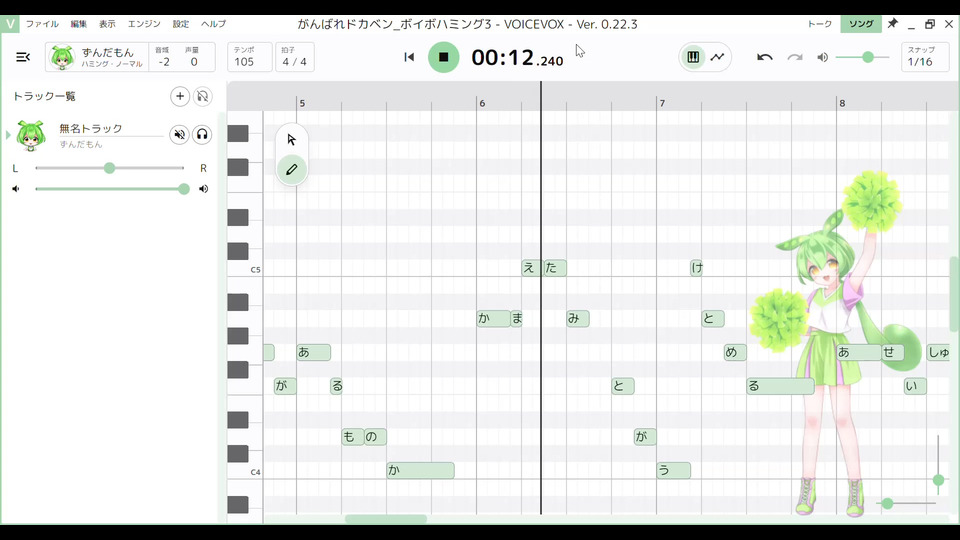This screenshot has width=960, height=540.
Task: Jump to the song beginning
Action: pos(409,57)
